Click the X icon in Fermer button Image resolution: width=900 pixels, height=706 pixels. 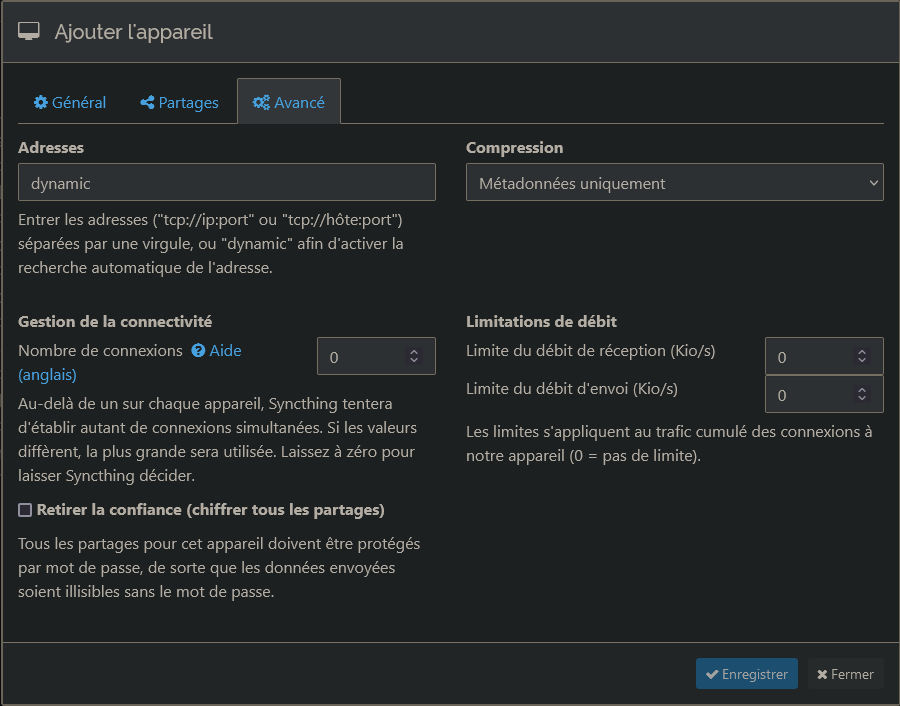coord(822,674)
